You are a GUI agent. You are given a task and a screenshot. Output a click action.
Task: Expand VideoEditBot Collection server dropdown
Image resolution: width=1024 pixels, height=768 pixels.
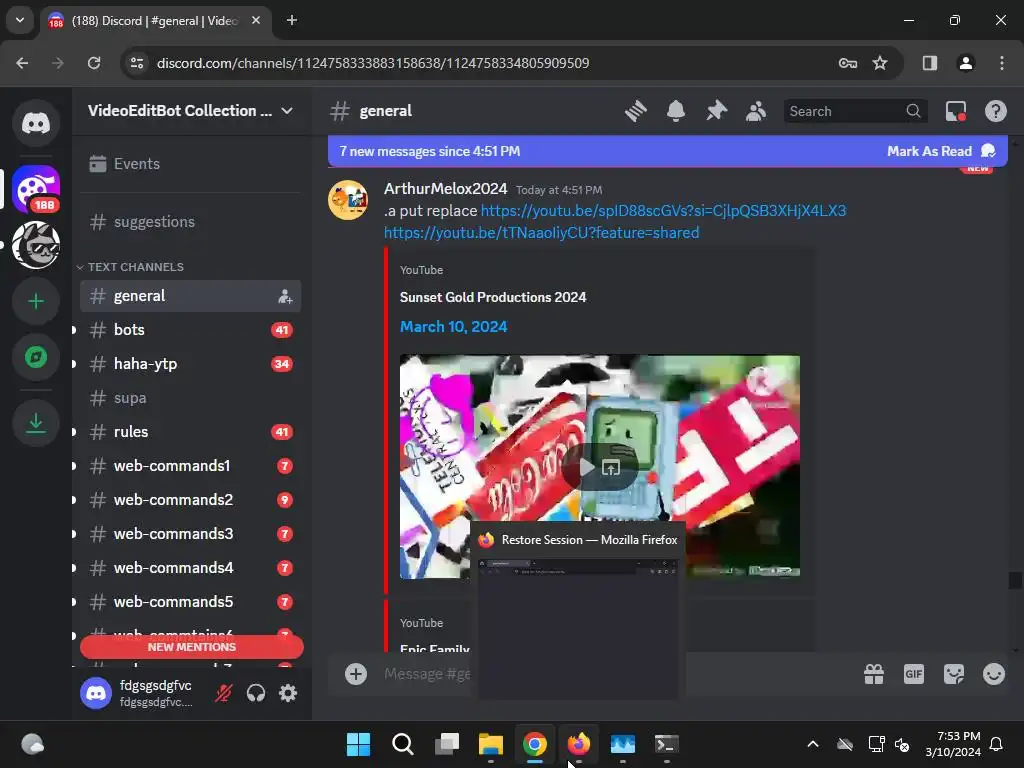(x=287, y=111)
